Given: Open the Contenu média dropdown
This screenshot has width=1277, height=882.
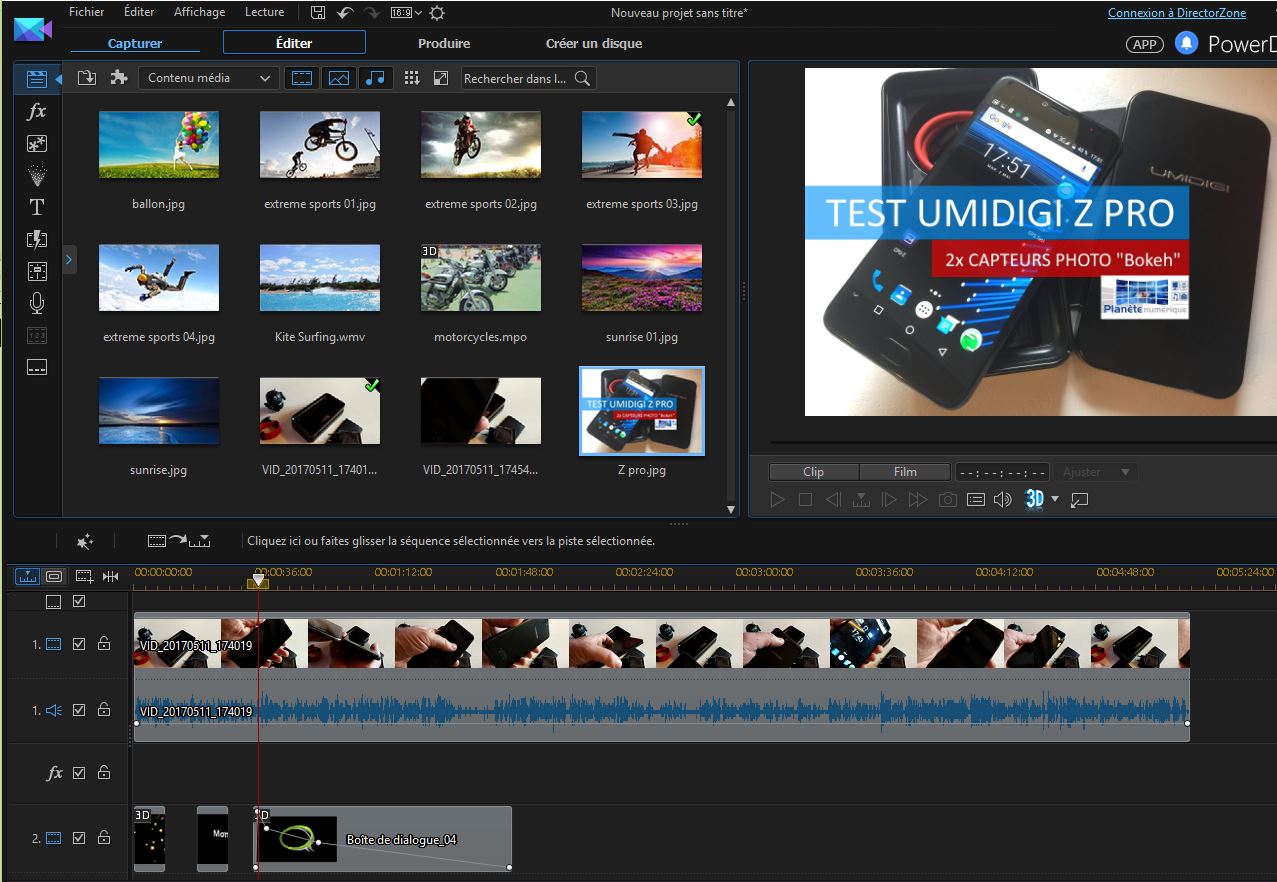Looking at the screenshot, I should pyautogui.click(x=208, y=78).
